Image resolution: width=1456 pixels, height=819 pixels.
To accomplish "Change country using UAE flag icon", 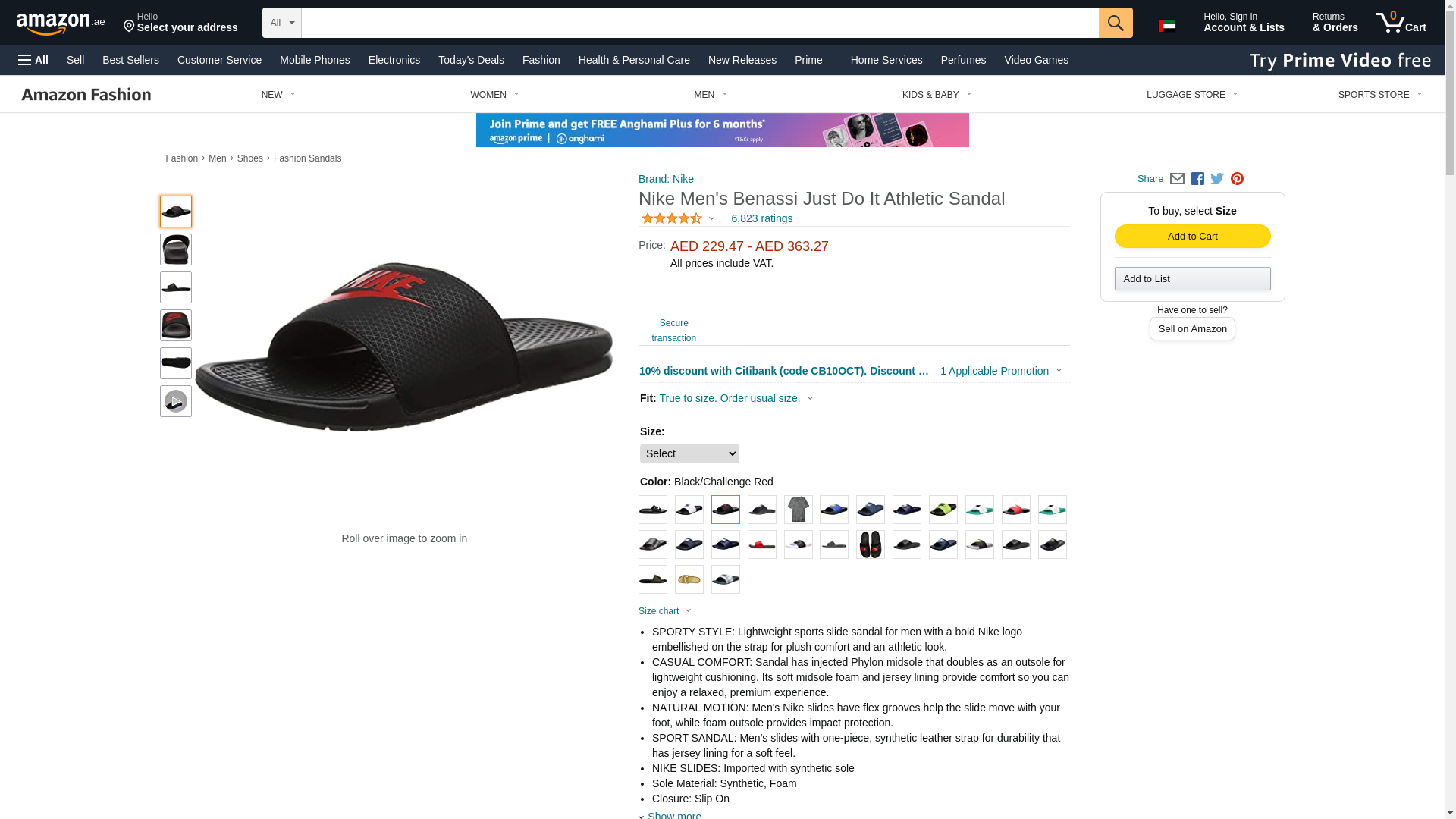I will tap(1167, 26).
